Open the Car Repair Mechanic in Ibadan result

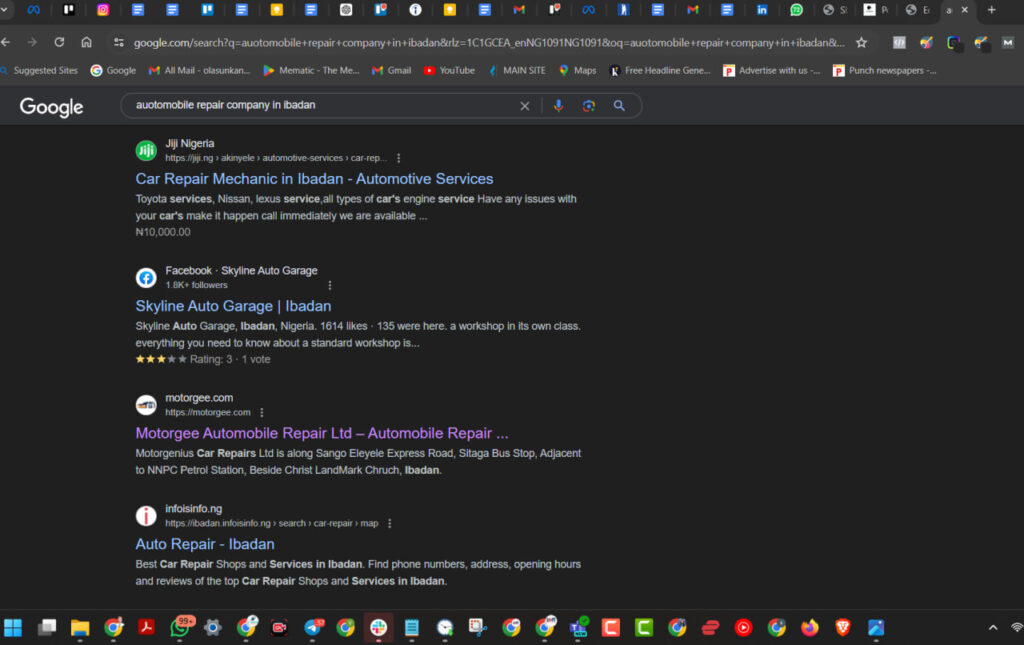(314, 179)
